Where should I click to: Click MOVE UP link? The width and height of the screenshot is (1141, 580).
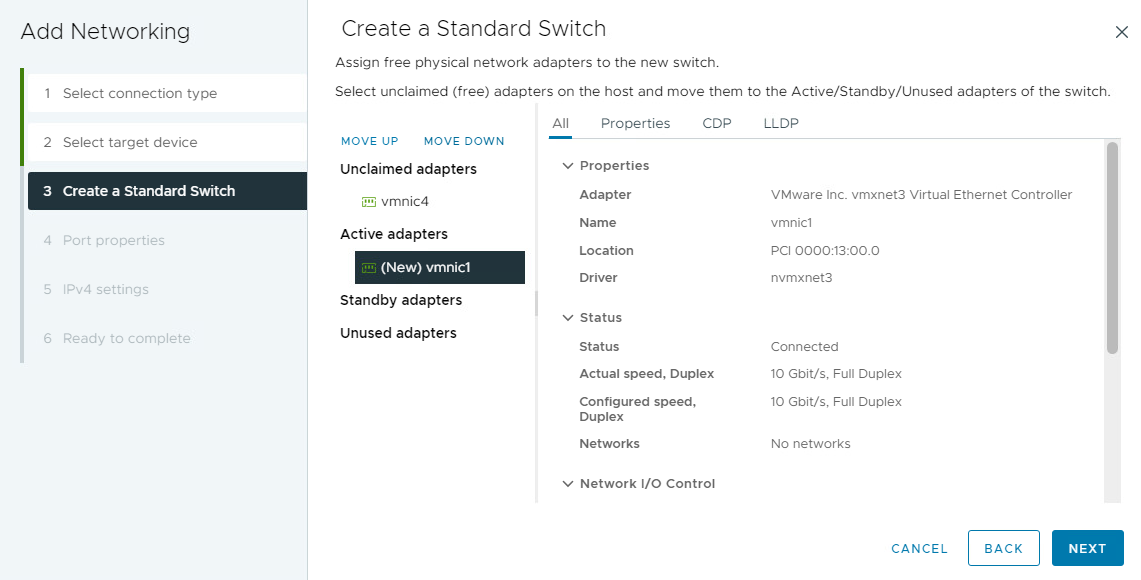pos(370,141)
